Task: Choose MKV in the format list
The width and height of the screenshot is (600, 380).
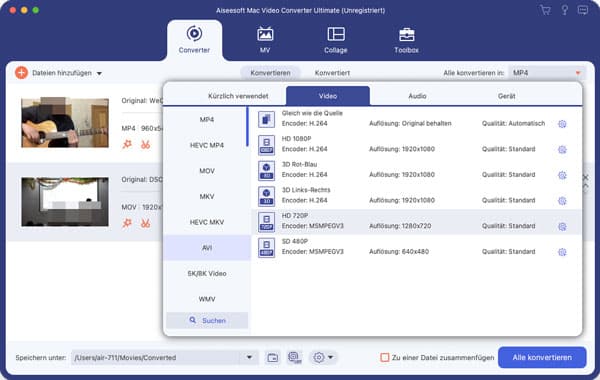Action: [207, 196]
